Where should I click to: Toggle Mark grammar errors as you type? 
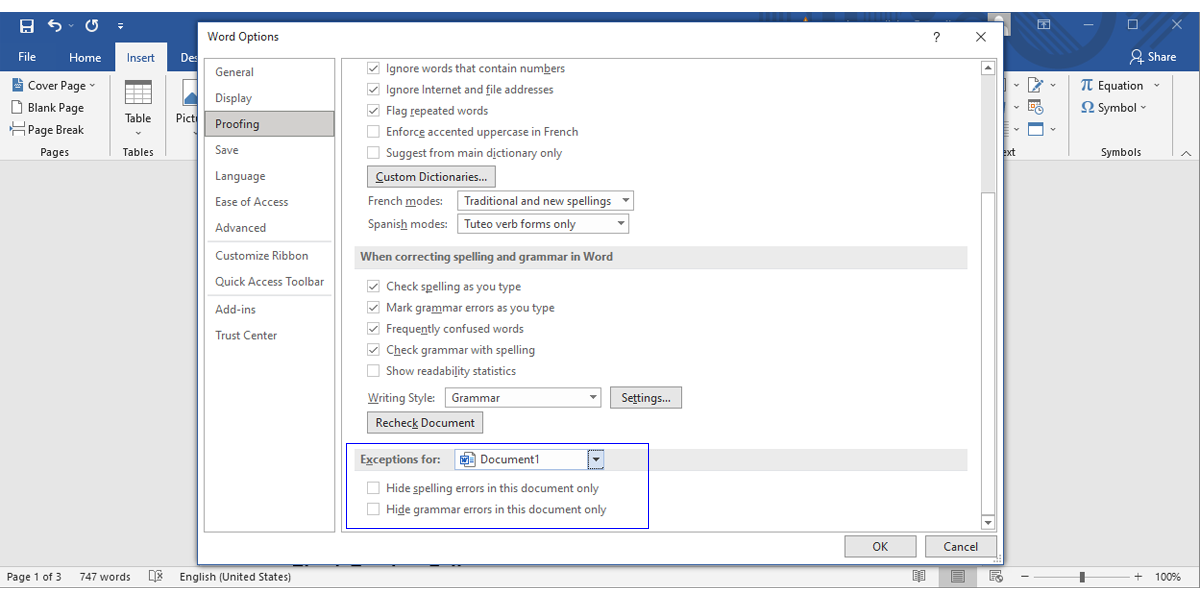(x=374, y=308)
